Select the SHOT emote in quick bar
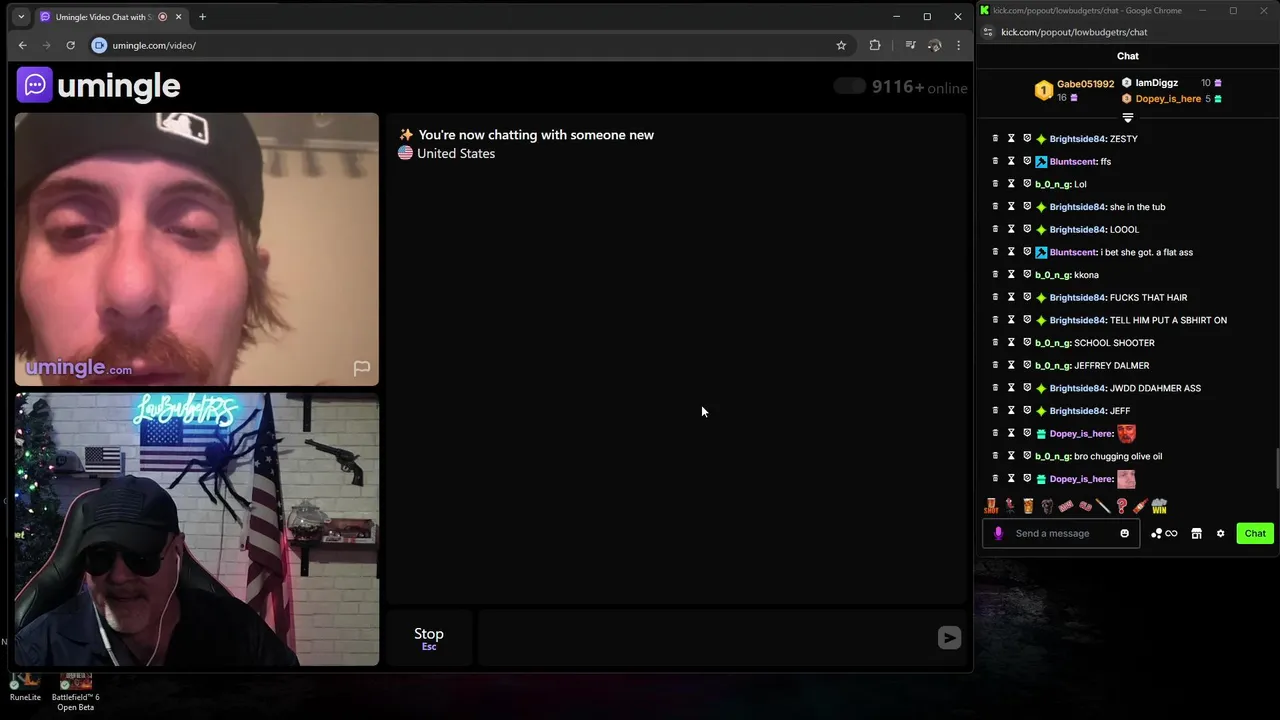This screenshot has width=1280, height=720. pyautogui.click(x=991, y=506)
